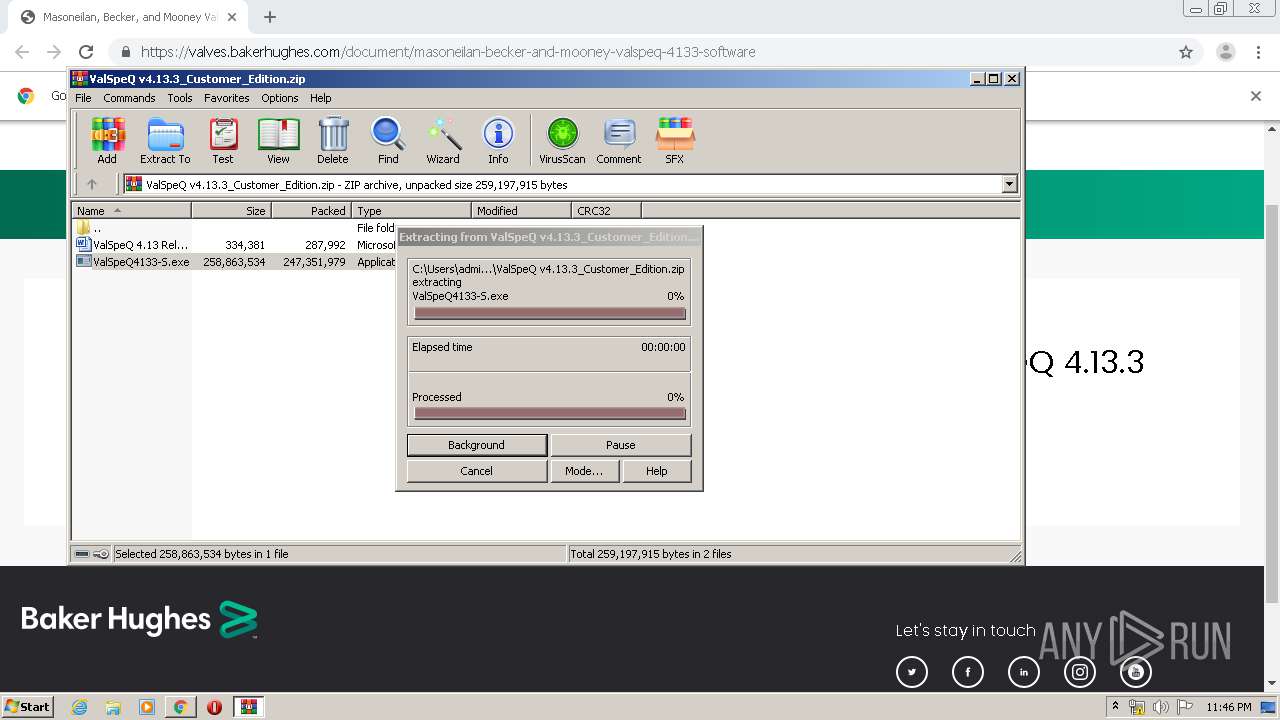
Task: Open Windows Media Player taskbar icon
Action: click(x=147, y=707)
